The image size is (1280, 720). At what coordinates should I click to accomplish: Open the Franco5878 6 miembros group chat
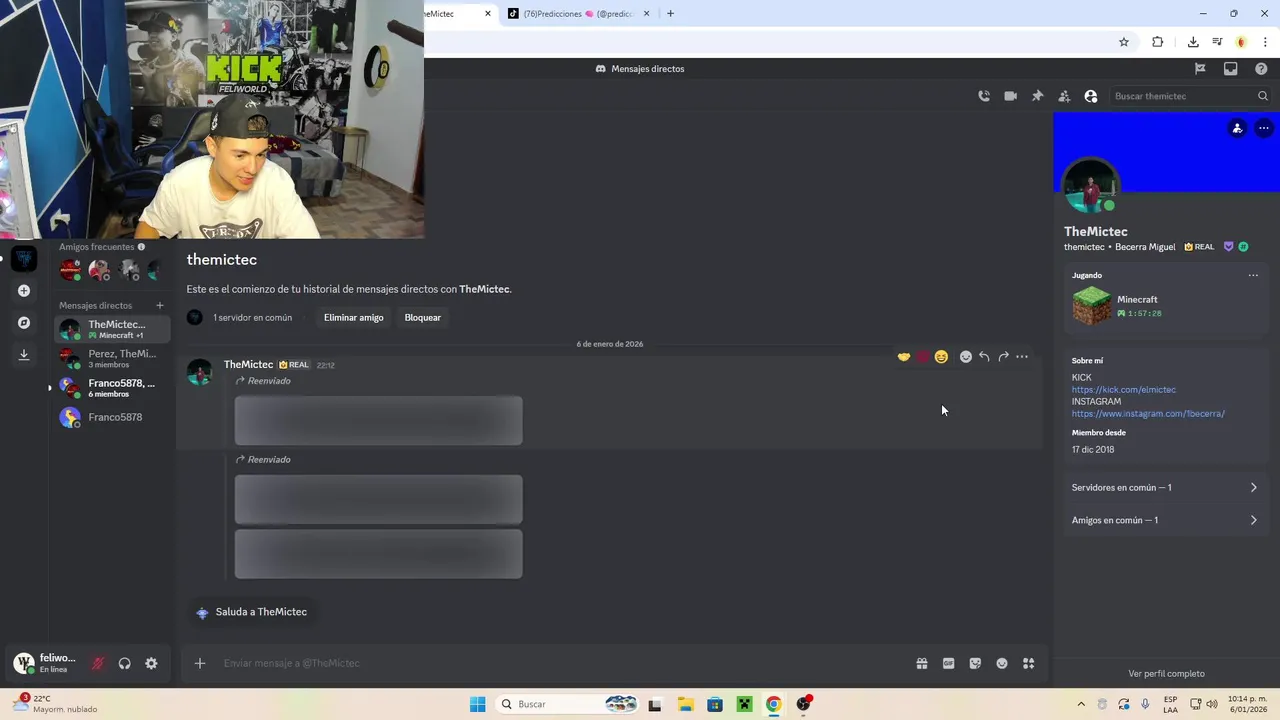pyautogui.click(x=112, y=388)
